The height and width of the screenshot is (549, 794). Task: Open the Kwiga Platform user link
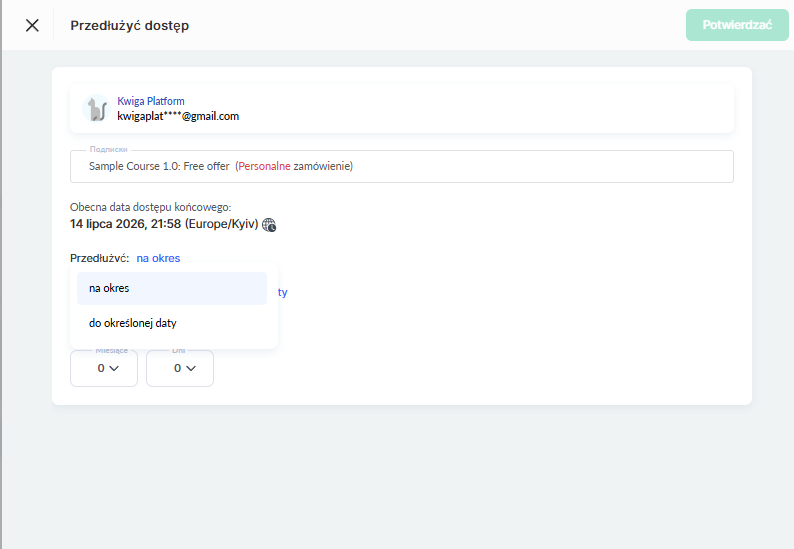[x=151, y=101]
